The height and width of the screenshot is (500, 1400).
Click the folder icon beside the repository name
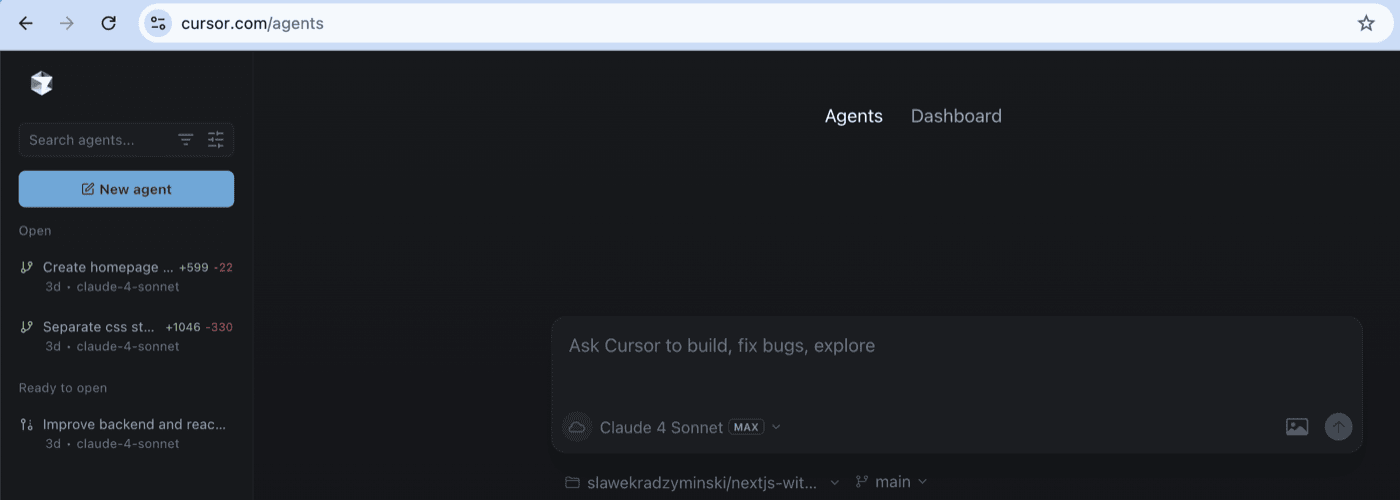pyautogui.click(x=572, y=482)
